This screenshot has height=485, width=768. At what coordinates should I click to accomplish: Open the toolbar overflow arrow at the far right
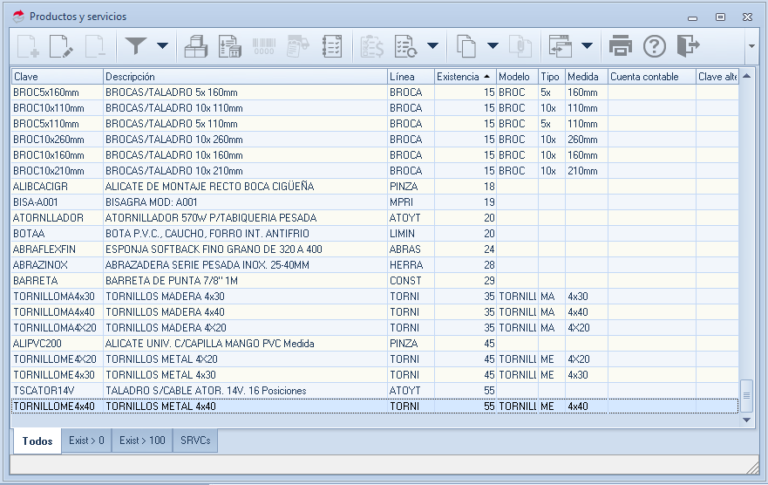751,46
